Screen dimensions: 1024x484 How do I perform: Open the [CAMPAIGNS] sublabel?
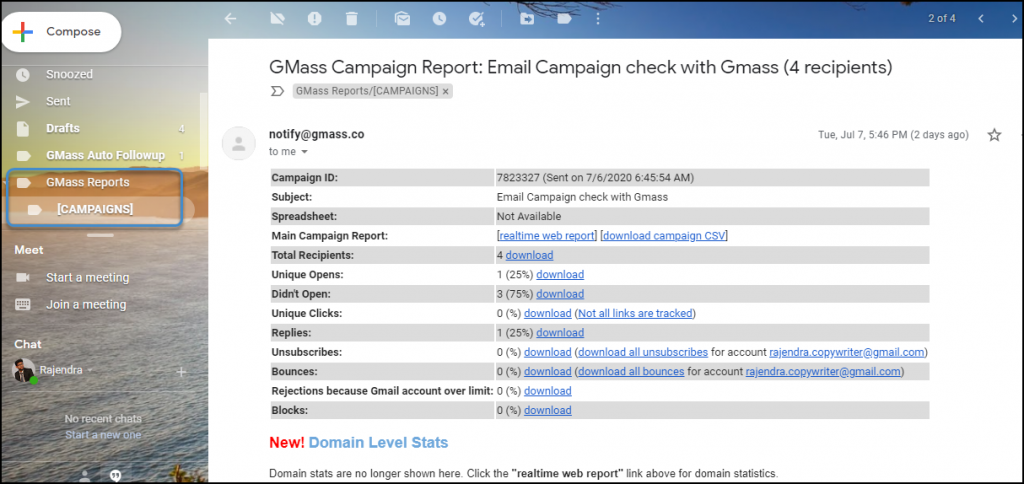tap(95, 209)
